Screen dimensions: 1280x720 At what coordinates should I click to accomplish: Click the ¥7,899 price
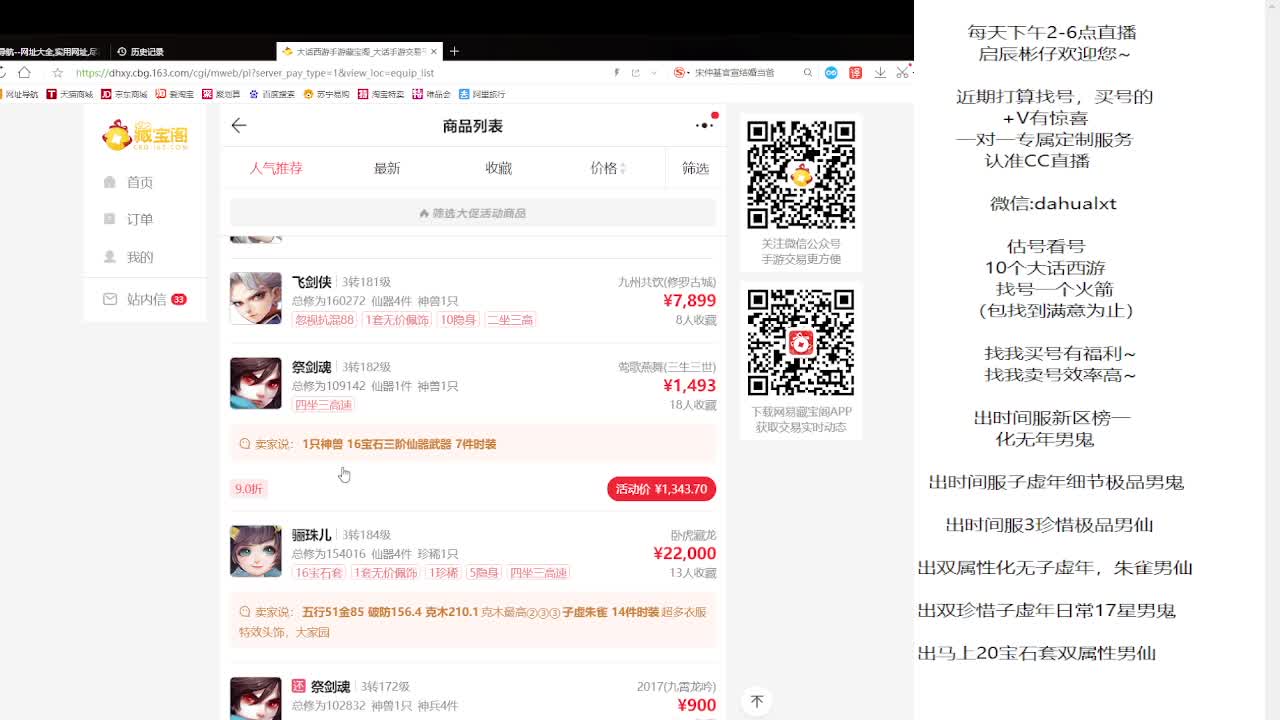point(689,300)
